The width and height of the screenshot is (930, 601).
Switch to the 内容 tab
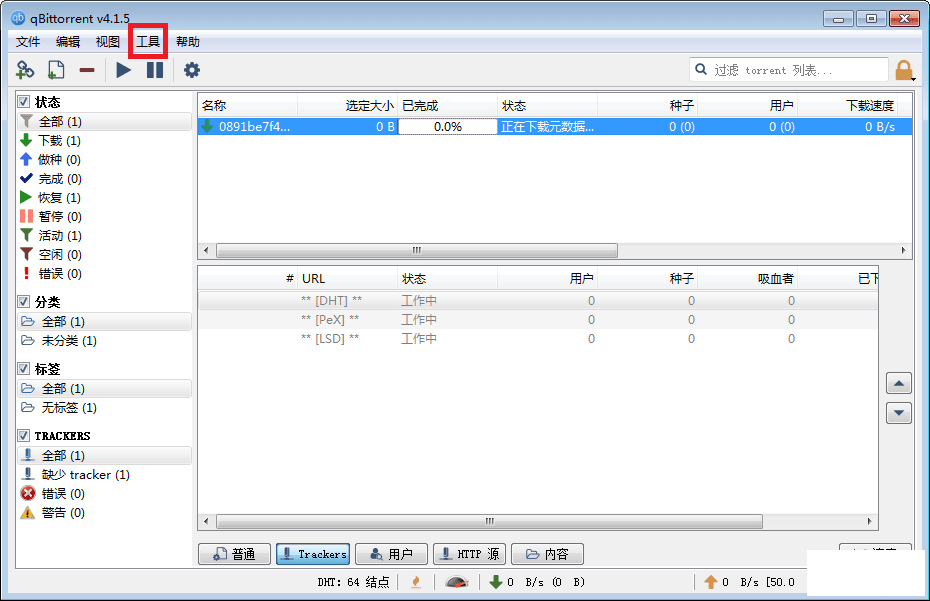547,554
